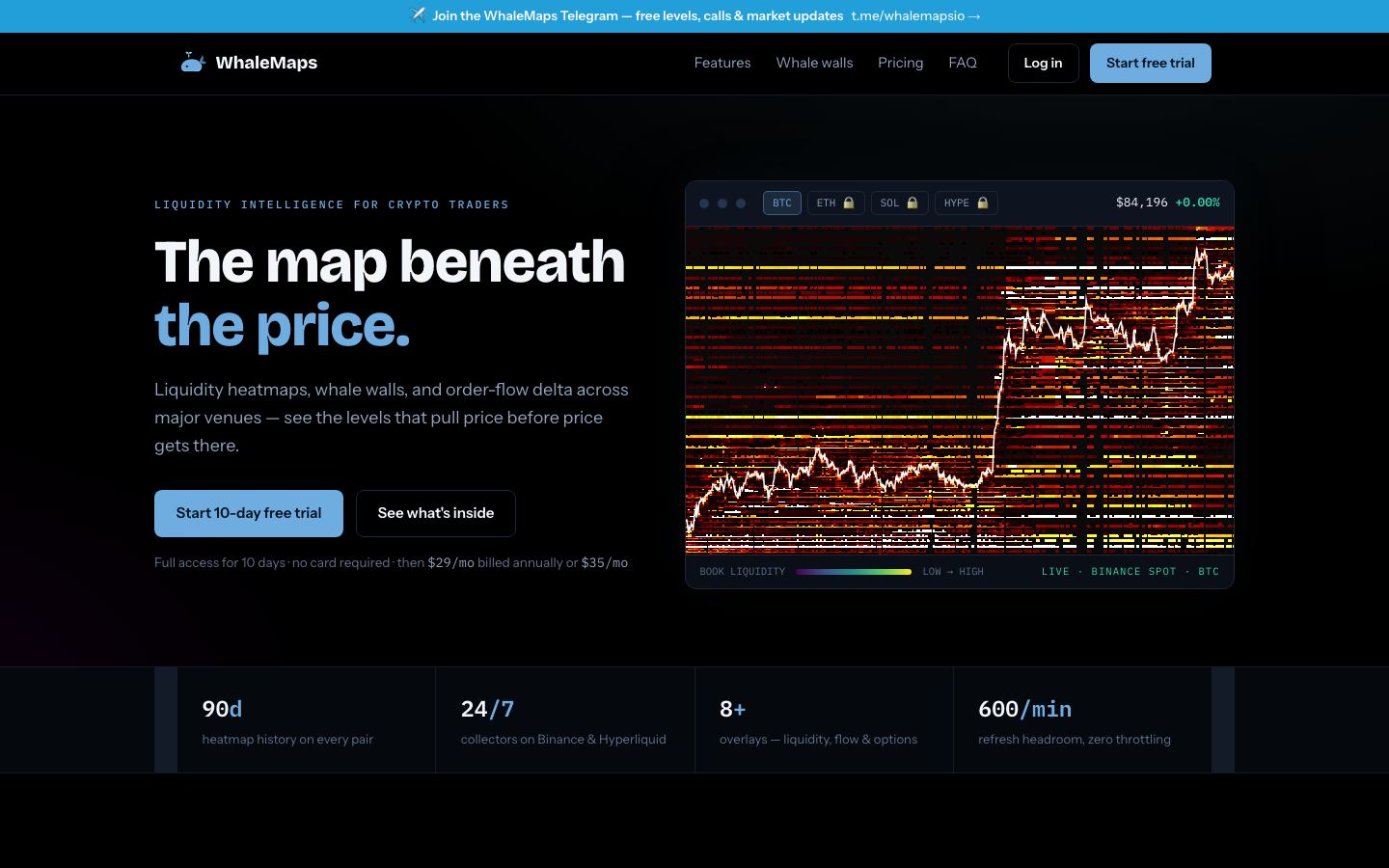
Task: Click the $84,196 price value
Action: (x=1142, y=203)
